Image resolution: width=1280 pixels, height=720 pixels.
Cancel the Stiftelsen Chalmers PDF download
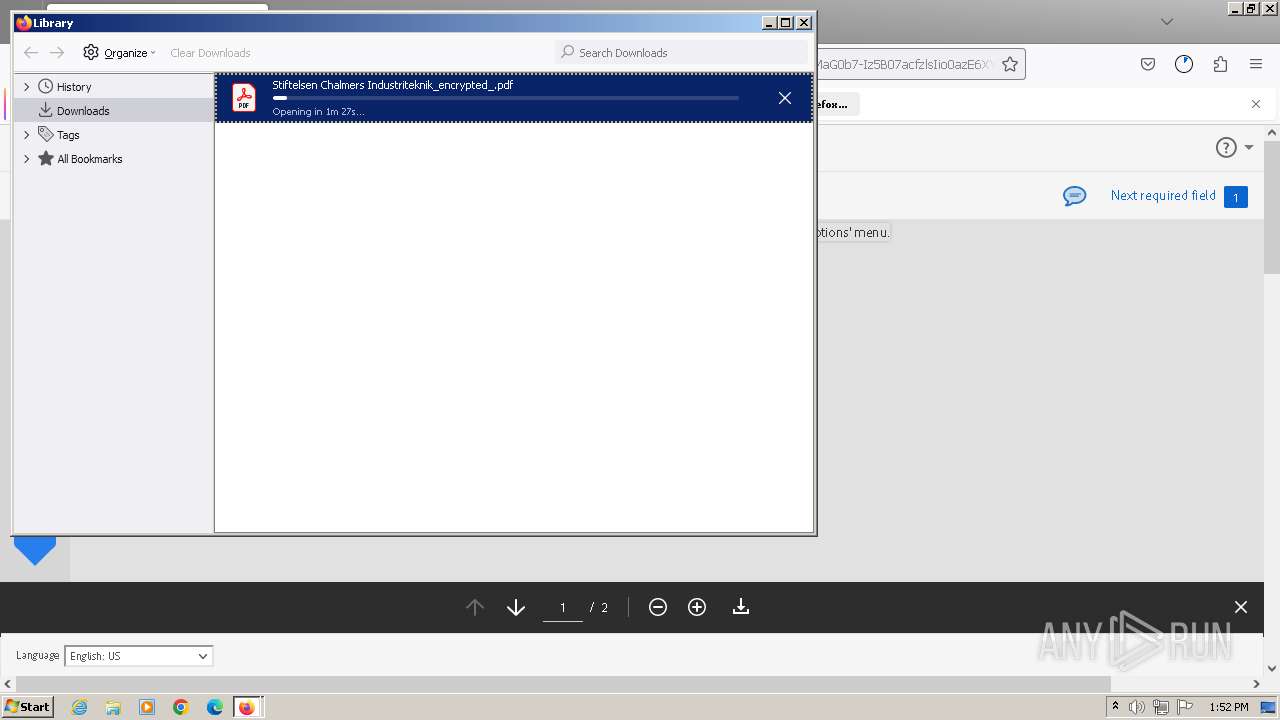point(785,98)
